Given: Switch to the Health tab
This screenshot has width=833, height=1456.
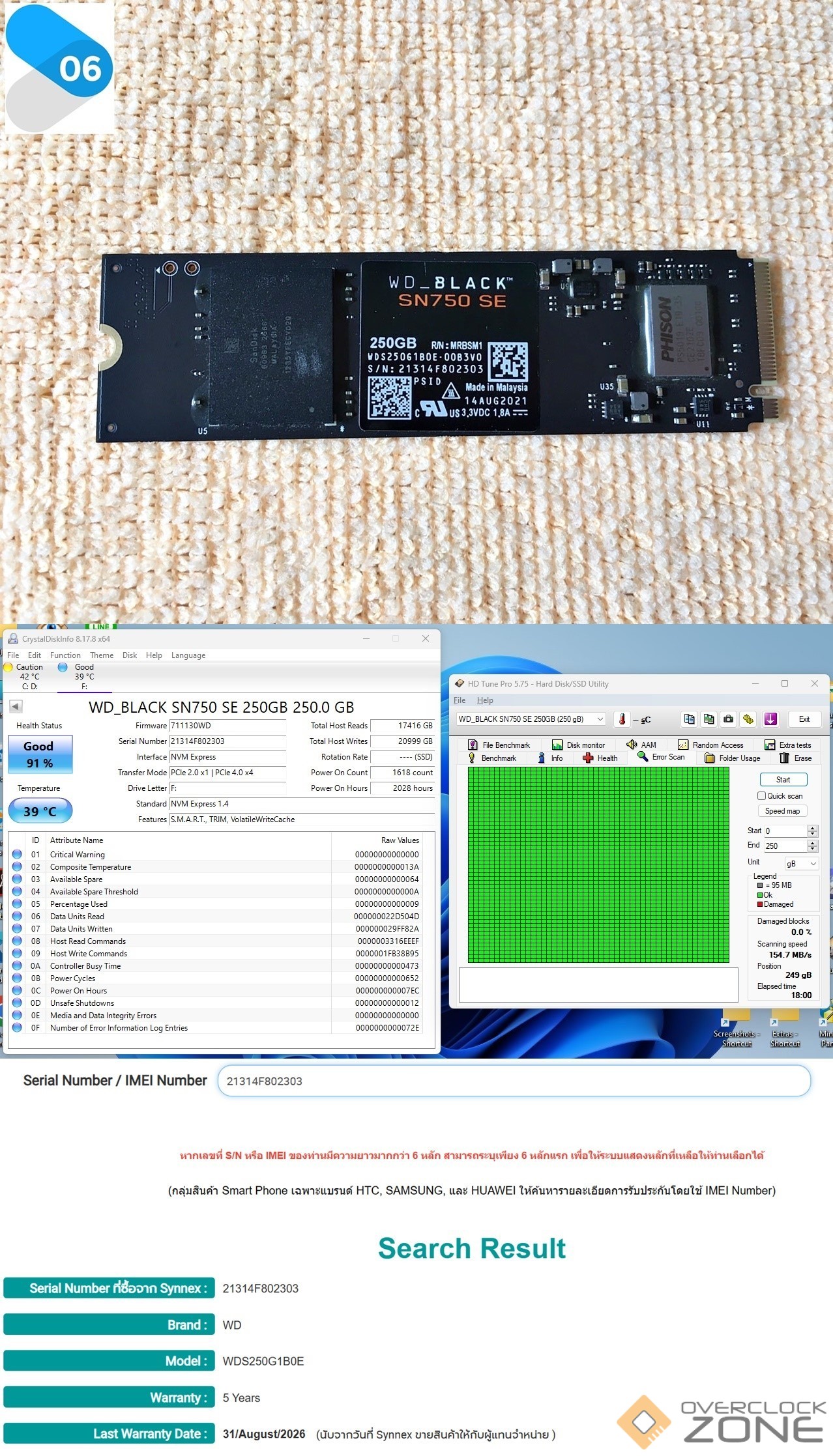Looking at the screenshot, I should tap(600, 758).
